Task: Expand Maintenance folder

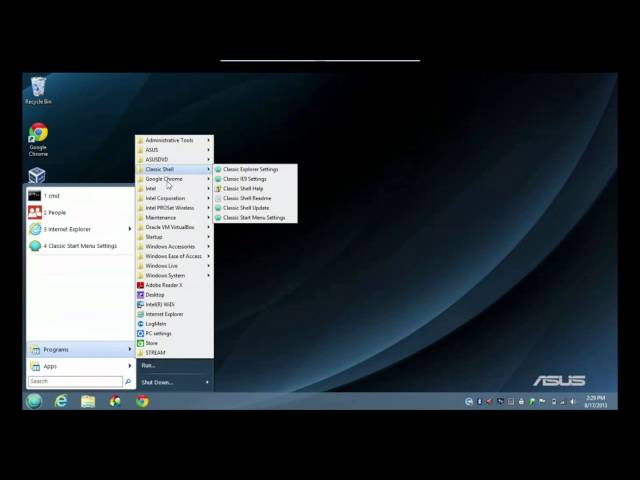Action: (174, 218)
